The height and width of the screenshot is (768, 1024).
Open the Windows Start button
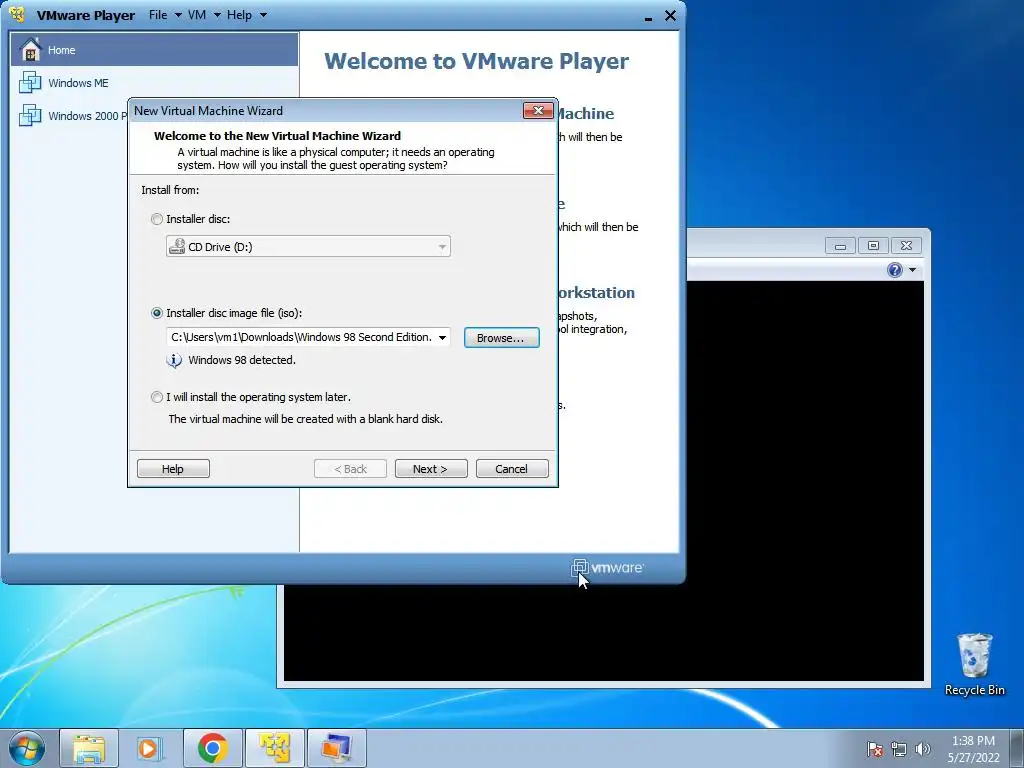coord(27,748)
